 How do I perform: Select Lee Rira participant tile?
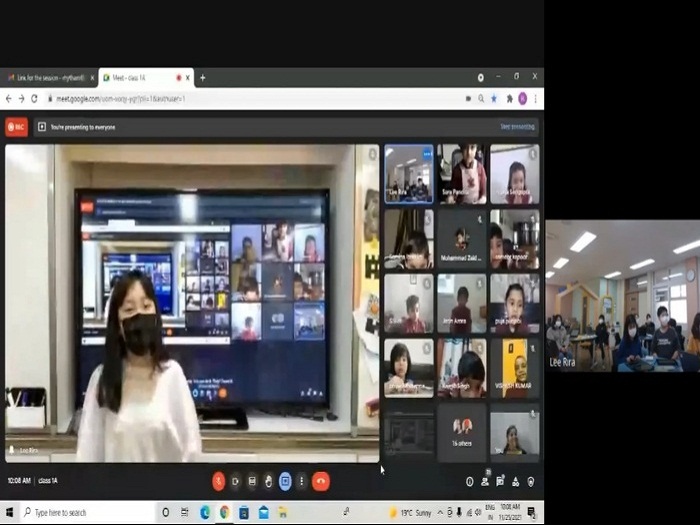tap(409, 174)
